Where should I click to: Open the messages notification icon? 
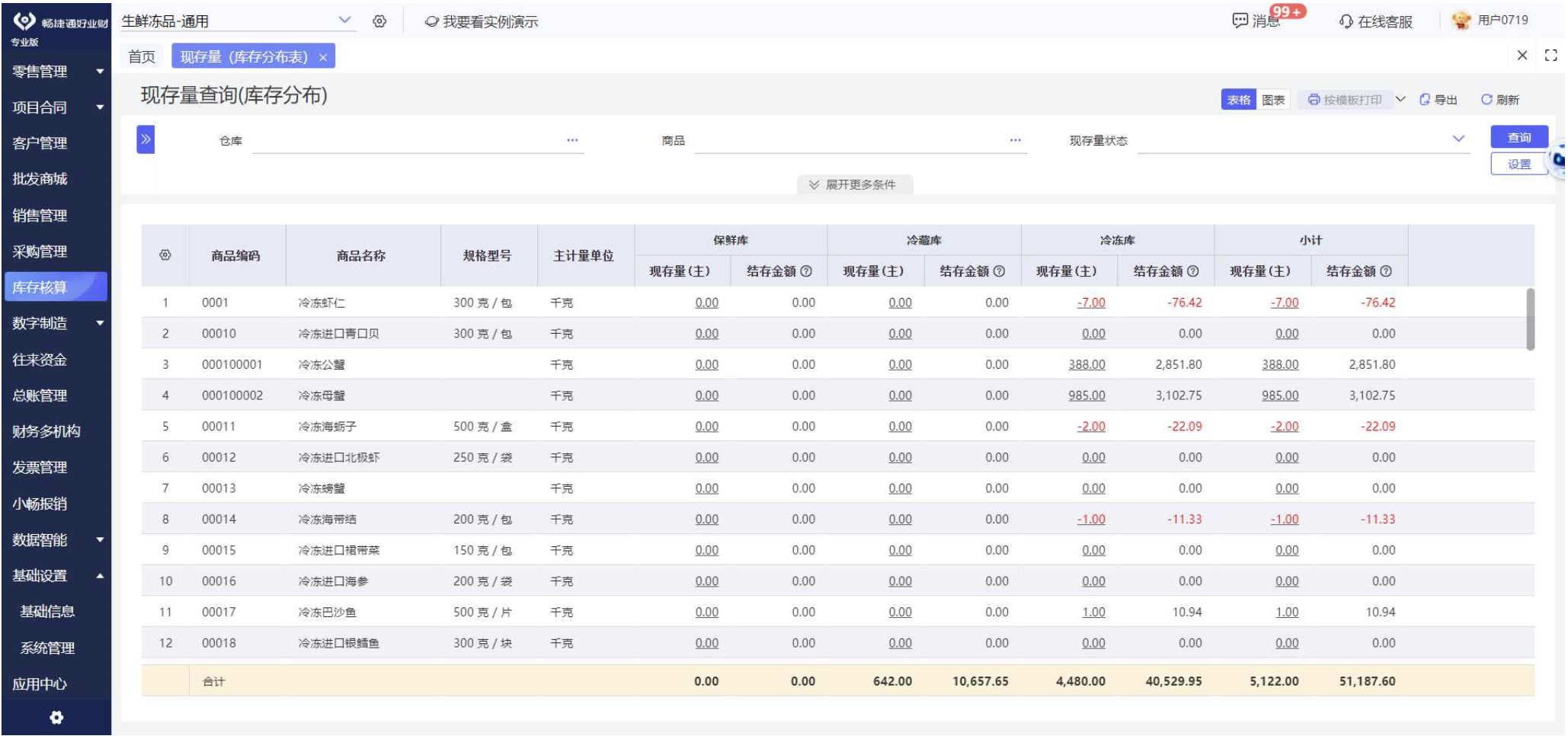(1240, 21)
